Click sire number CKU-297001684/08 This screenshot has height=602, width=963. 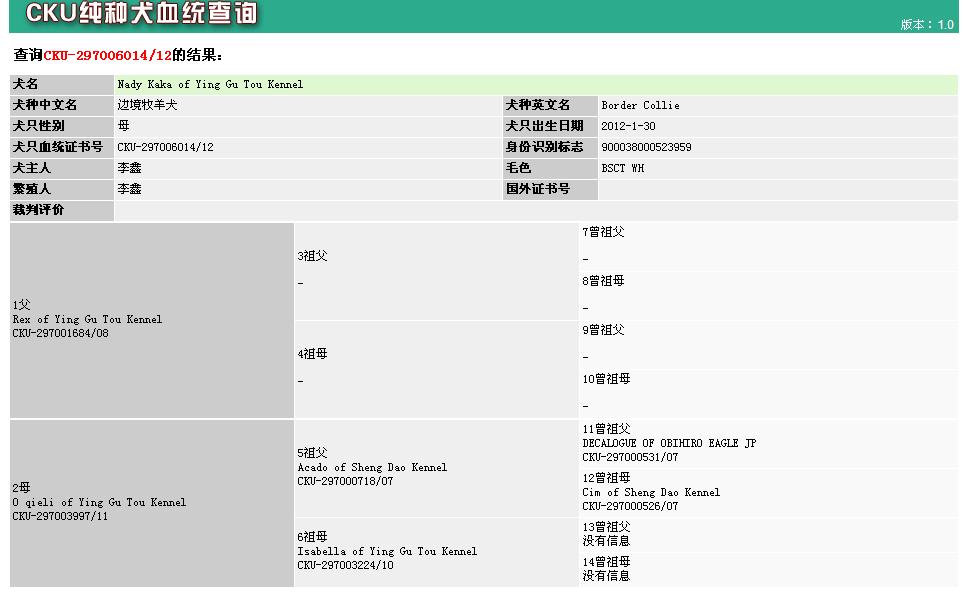(x=60, y=334)
